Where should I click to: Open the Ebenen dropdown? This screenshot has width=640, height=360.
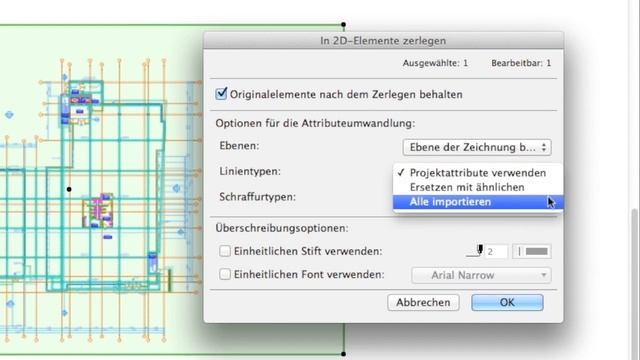(477, 147)
